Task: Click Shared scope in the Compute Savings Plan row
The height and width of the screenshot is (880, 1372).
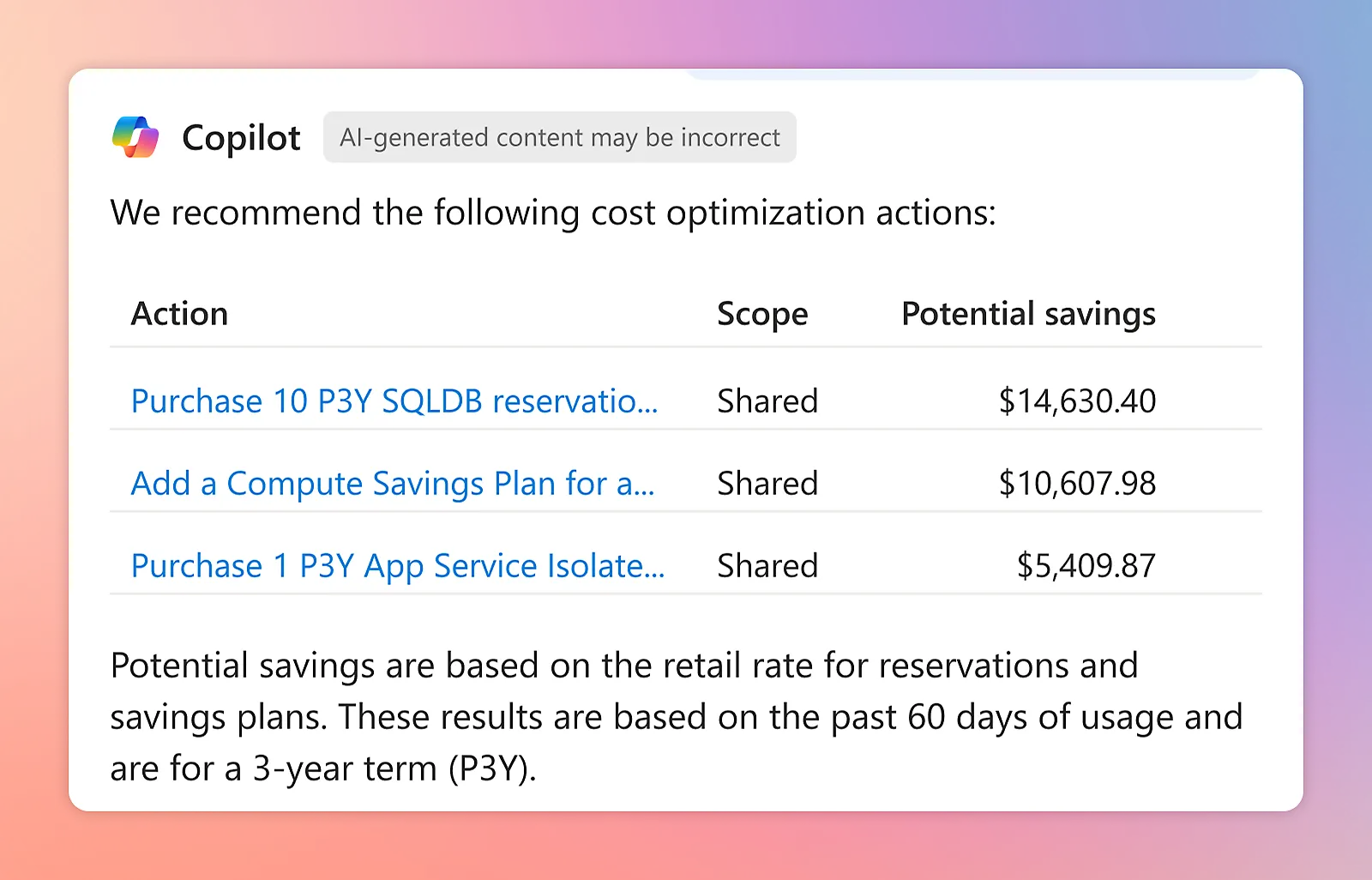Action: point(767,484)
